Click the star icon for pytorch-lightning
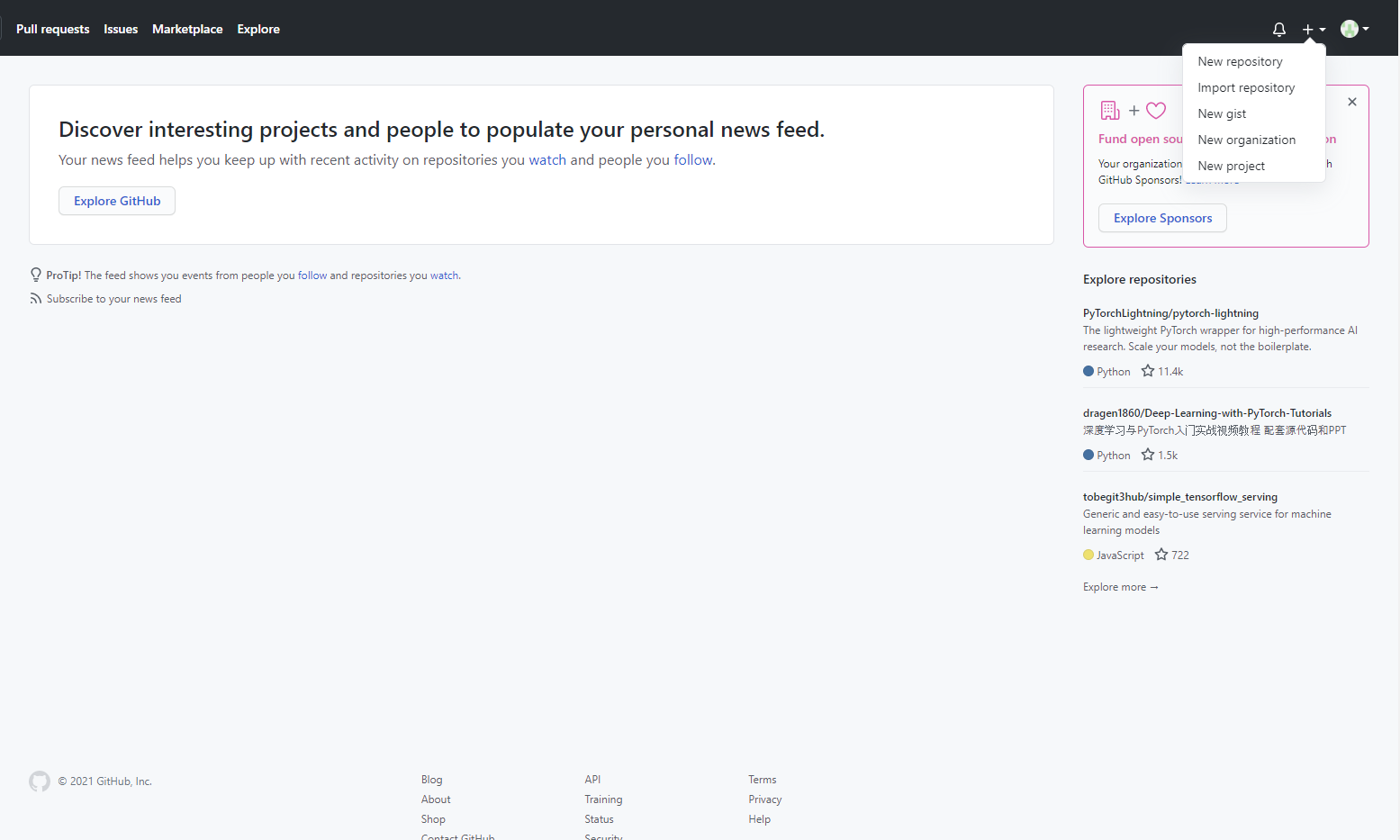Screen dimensions: 1400x840 [x=1148, y=371]
